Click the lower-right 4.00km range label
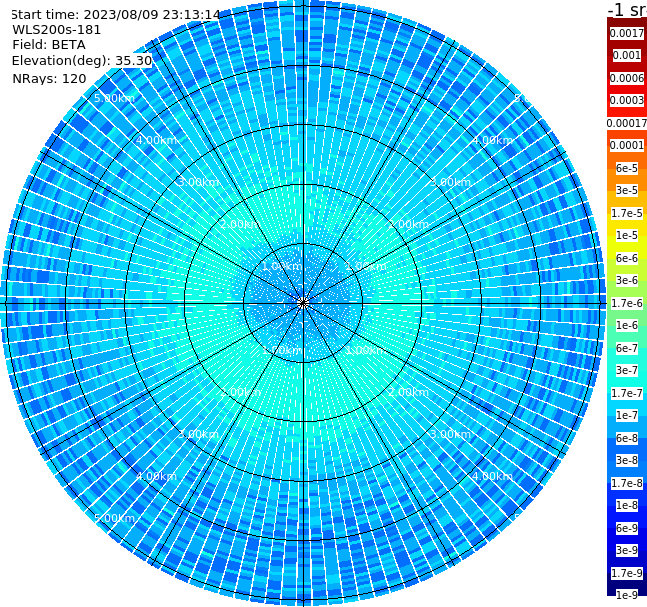 (x=492, y=476)
